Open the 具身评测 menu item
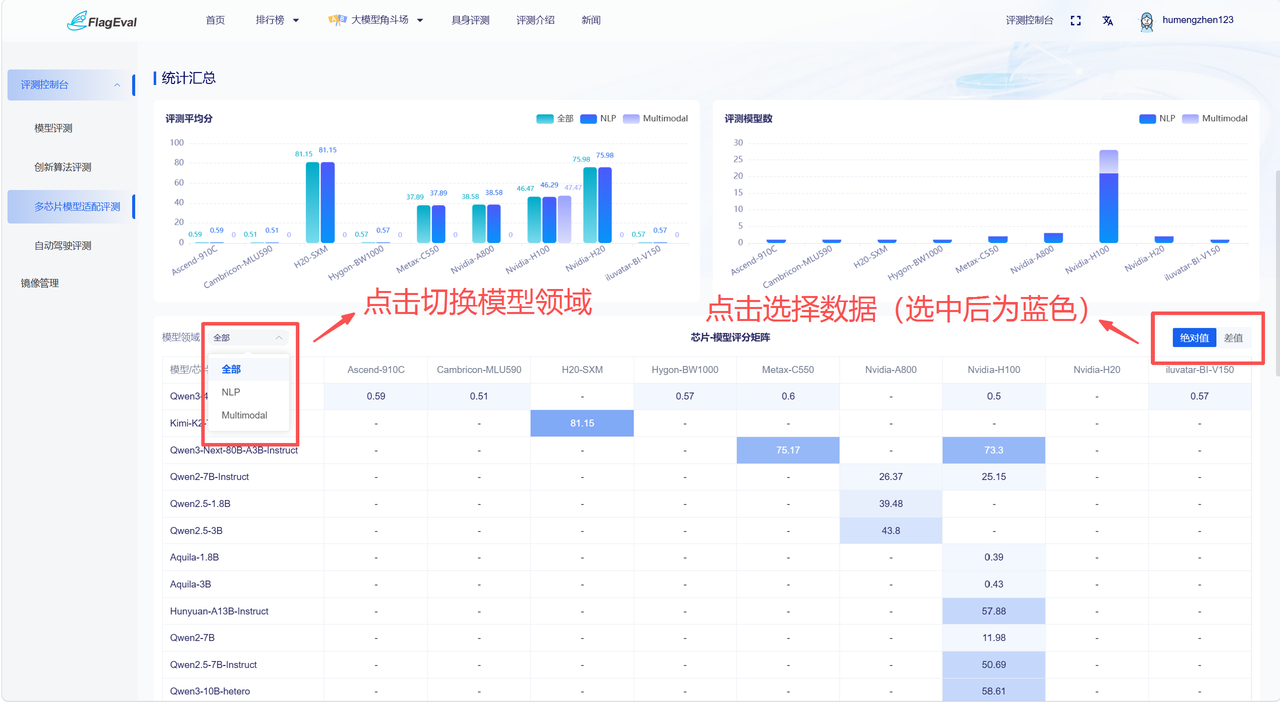 pyautogui.click(x=470, y=20)
